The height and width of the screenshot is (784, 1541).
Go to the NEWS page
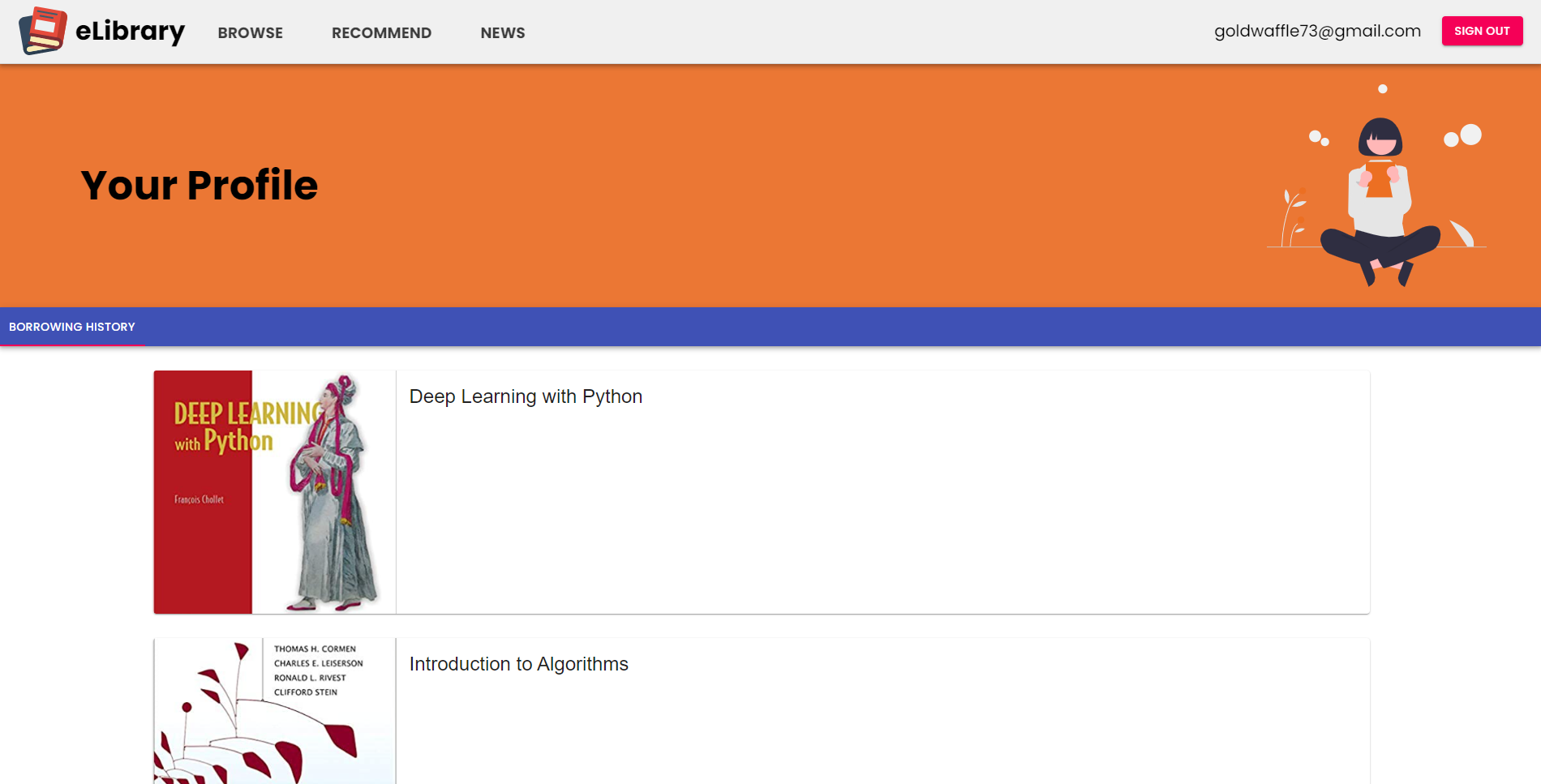(x=503, y=32)
